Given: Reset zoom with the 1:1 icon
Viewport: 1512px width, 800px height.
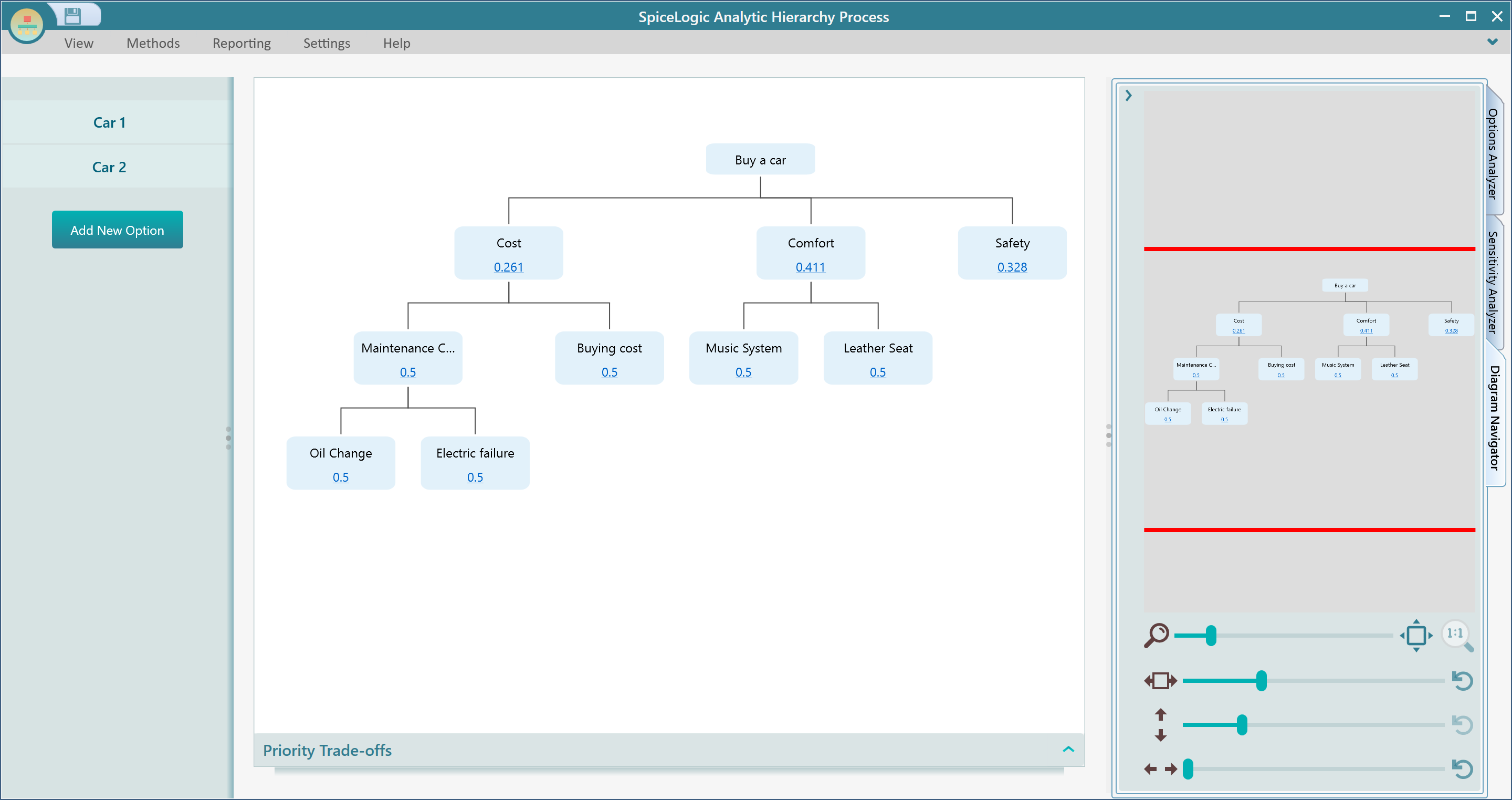Looking at the screenshot, I should [x=1458, y=636].
